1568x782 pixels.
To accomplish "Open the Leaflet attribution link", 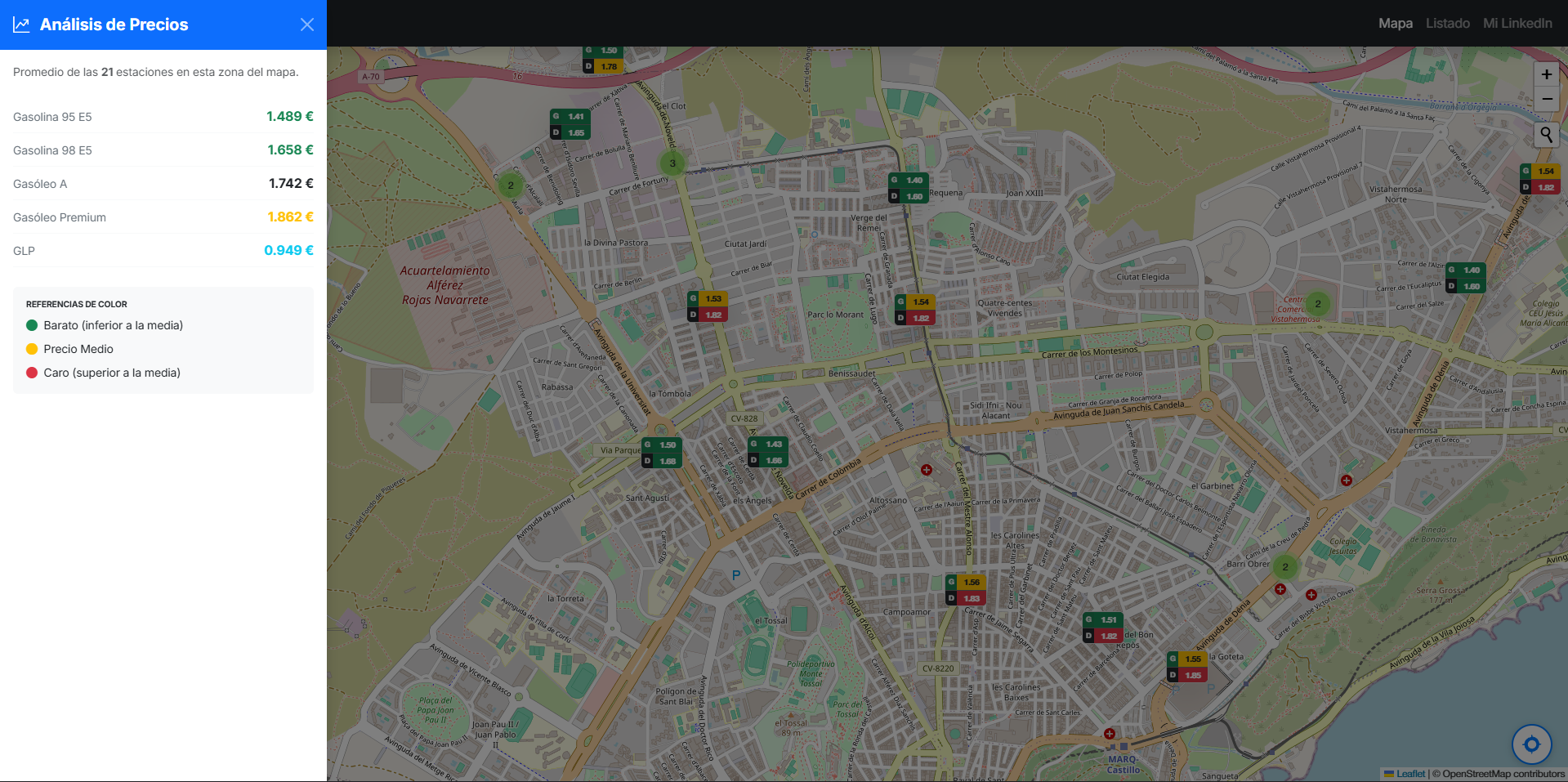I will (1409, 774).
